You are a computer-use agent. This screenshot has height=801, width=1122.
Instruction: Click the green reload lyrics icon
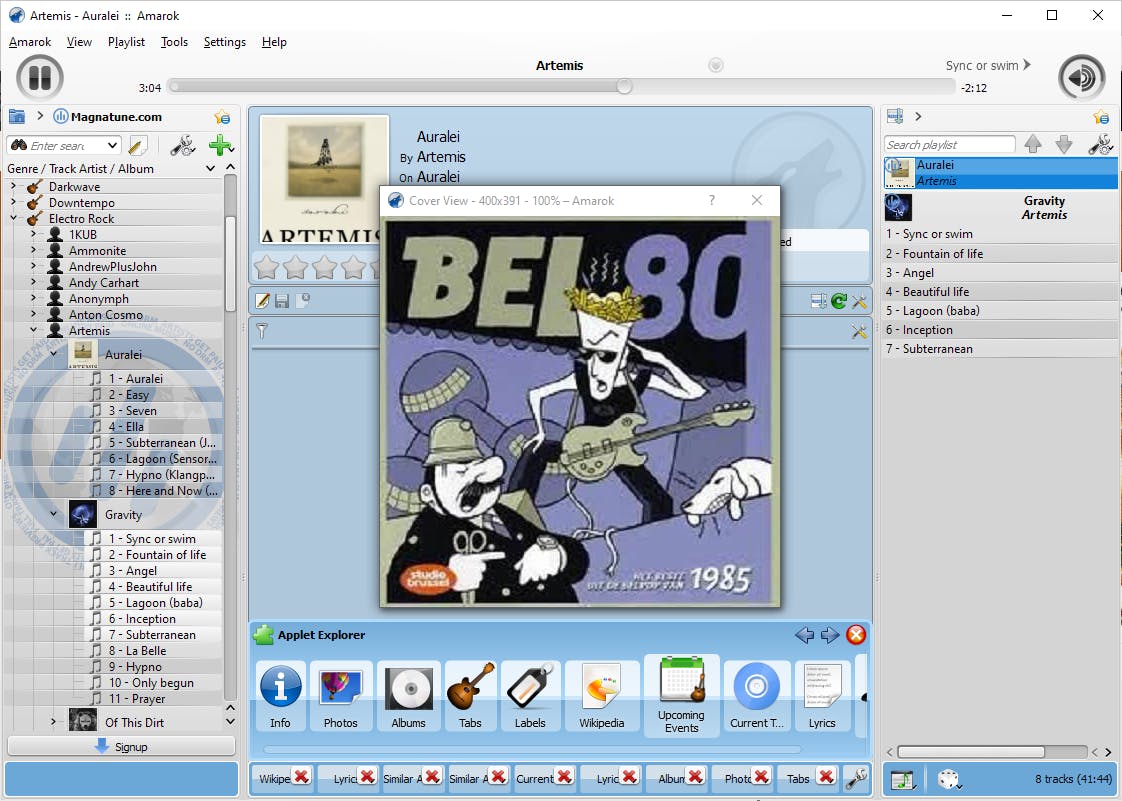click(x=839, y=301)
